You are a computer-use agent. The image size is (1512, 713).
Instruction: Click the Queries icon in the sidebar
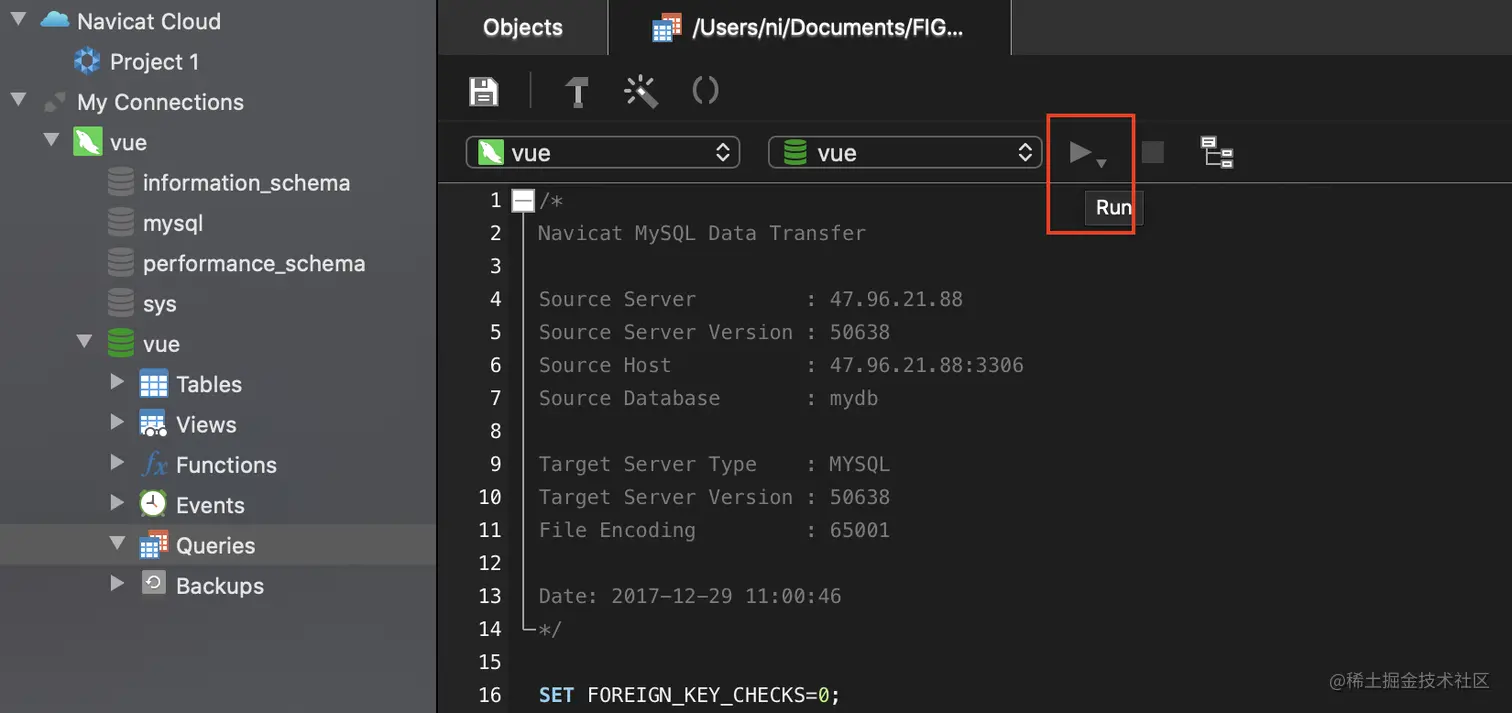click(154, 546)
